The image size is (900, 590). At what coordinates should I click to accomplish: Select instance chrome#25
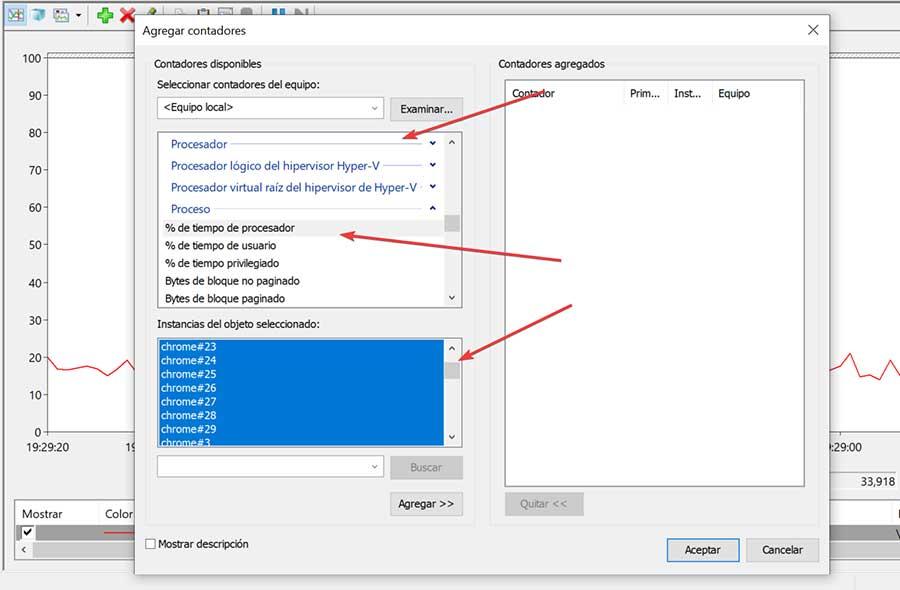[301, 374]
